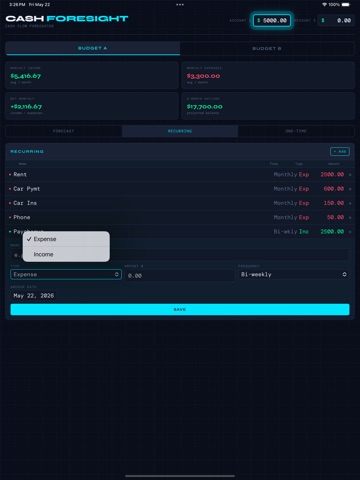360x480 pixels.
Task: Click the Car Pymt amount 600.00
Action: (334, 189)
